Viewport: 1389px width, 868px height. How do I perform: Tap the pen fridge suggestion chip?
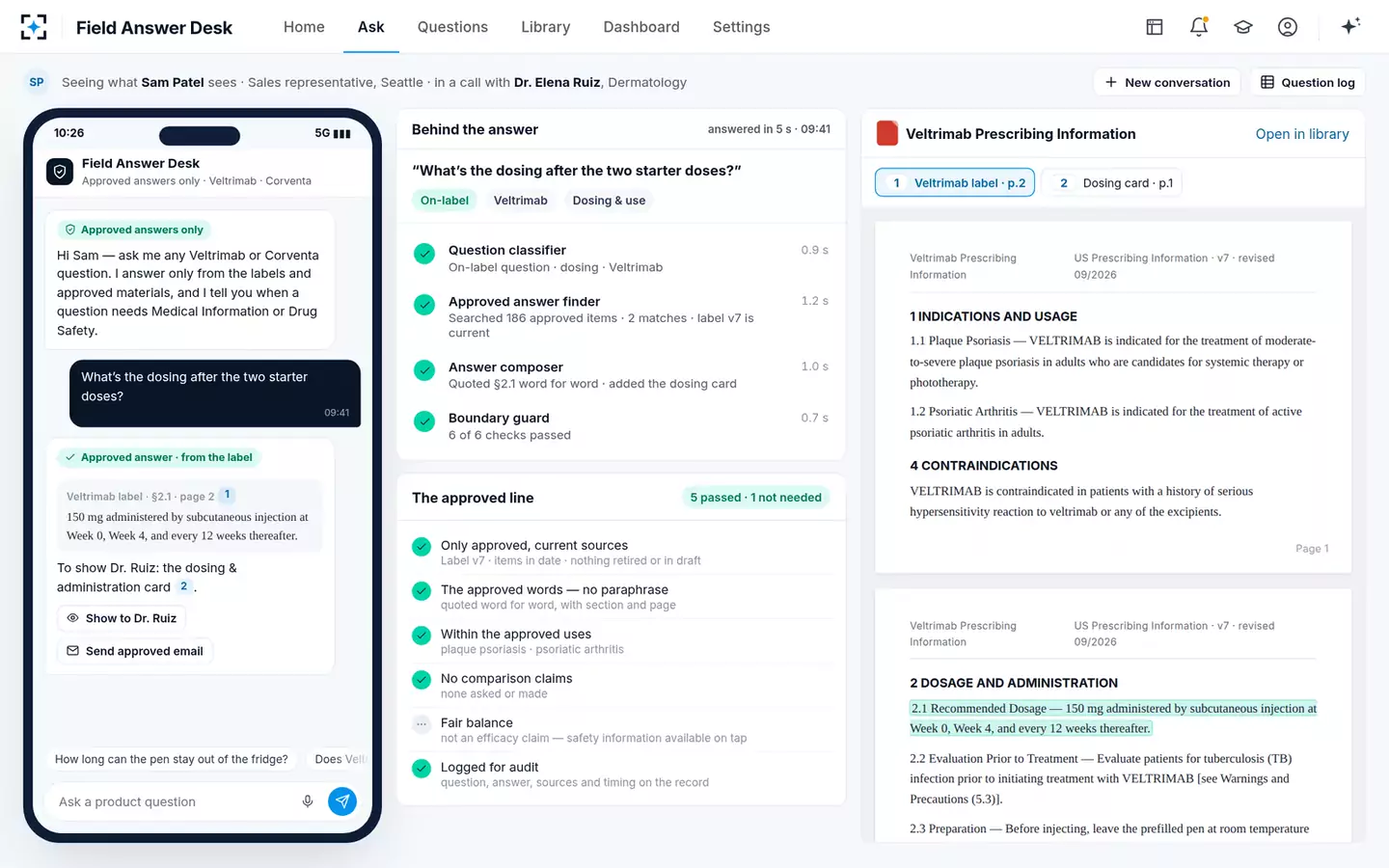tap(172, 759)
